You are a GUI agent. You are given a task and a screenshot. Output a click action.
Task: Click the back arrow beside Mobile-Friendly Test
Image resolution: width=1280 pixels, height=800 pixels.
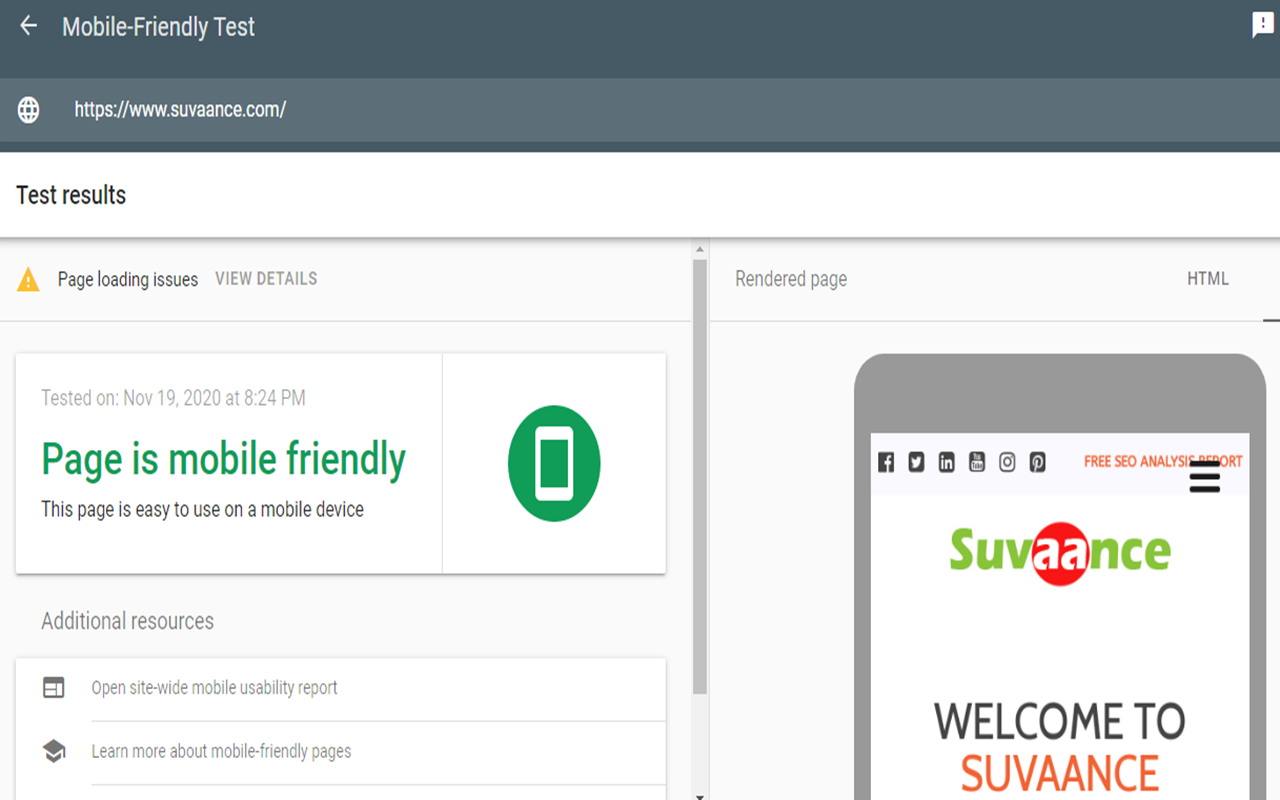28,26
